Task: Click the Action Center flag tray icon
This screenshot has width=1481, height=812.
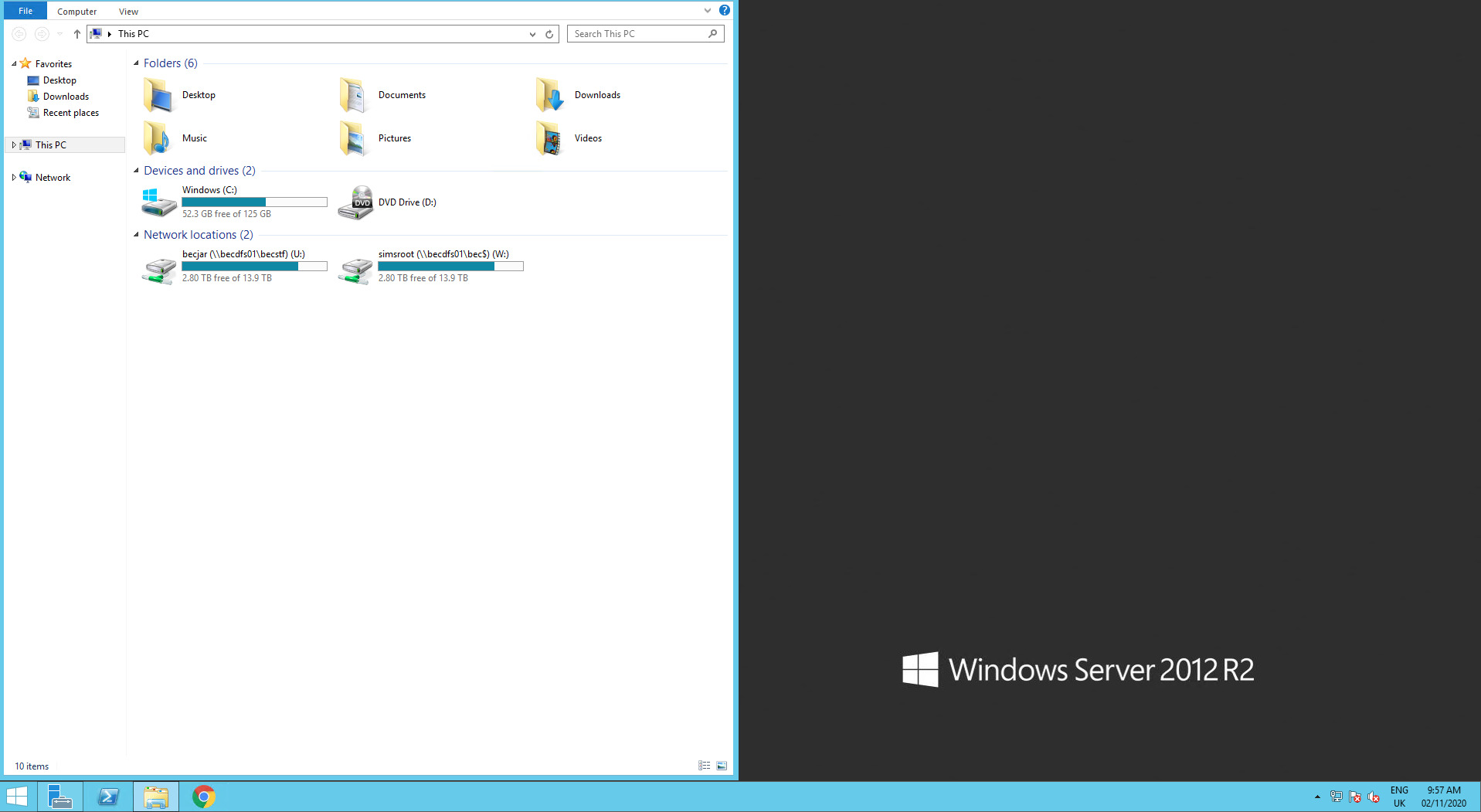Action: click(1355, 797)
